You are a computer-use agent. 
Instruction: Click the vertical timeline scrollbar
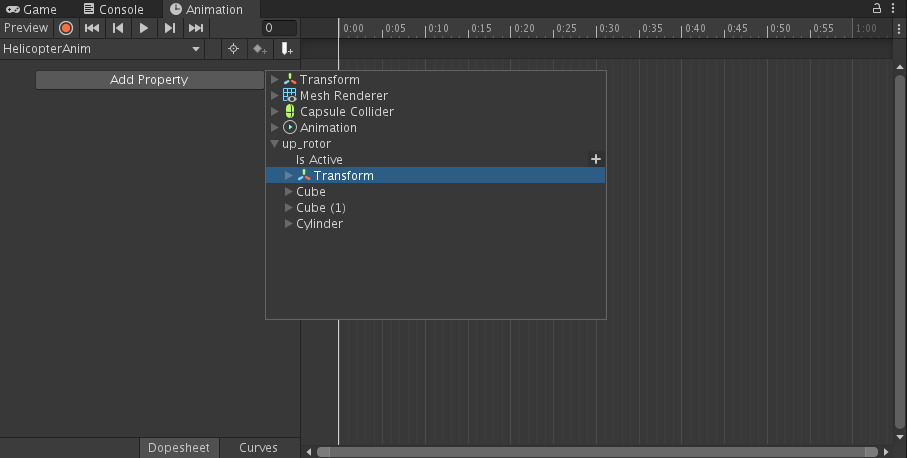899,252
